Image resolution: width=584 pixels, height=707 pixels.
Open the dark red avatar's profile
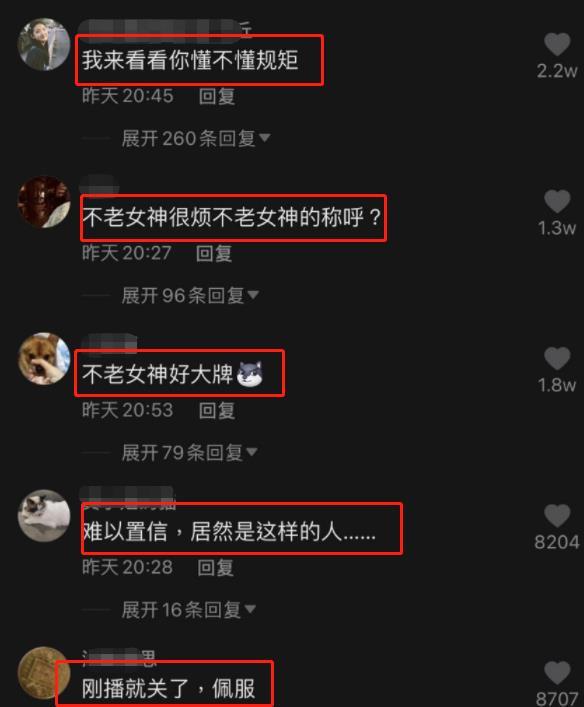(44, 202)
